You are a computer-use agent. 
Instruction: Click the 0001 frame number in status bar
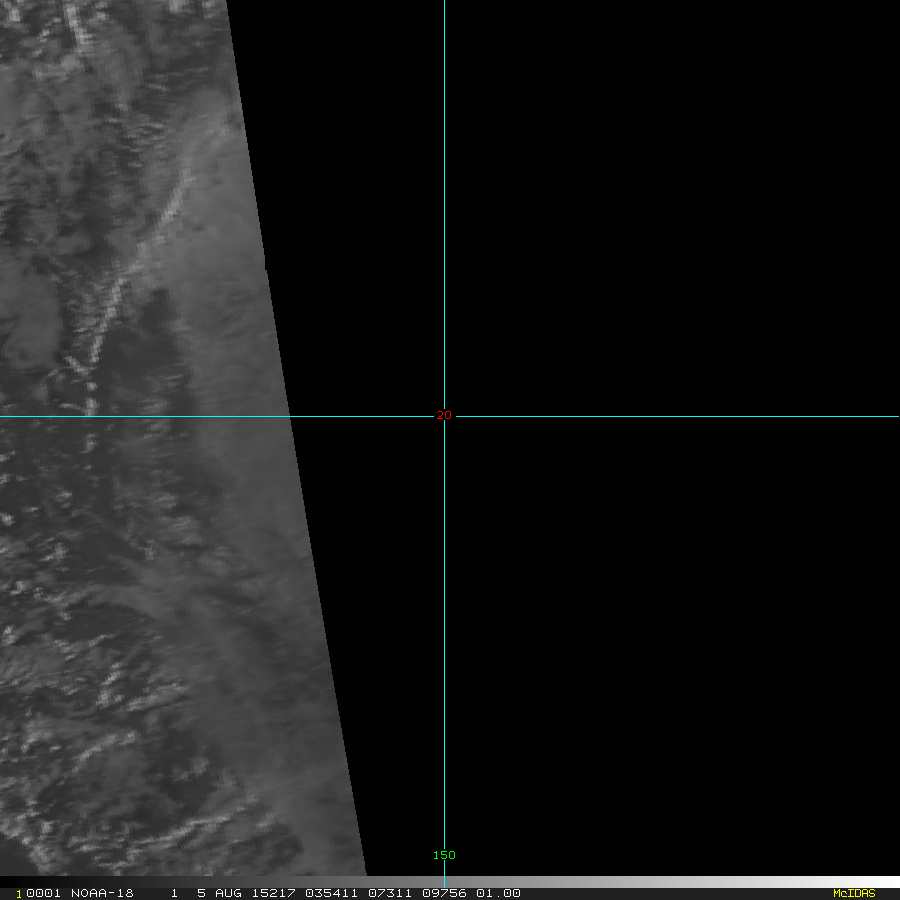43,893
